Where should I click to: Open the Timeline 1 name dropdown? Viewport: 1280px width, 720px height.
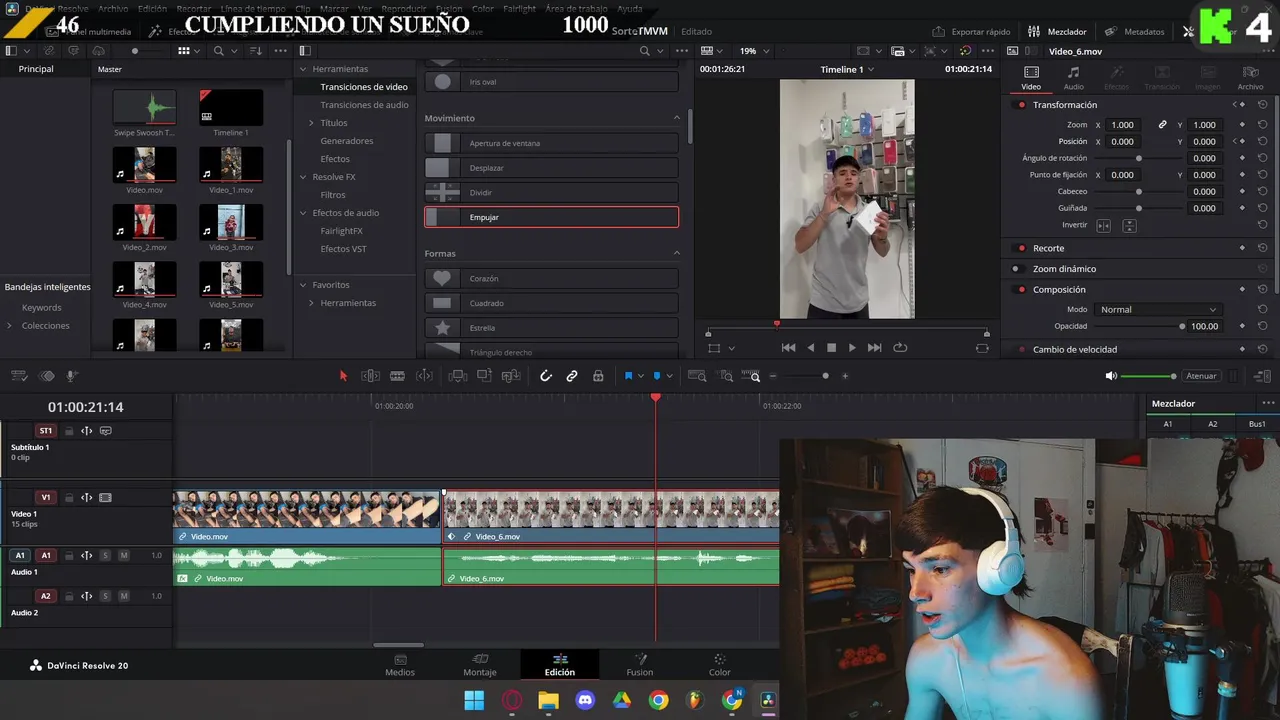pos(847,69)
